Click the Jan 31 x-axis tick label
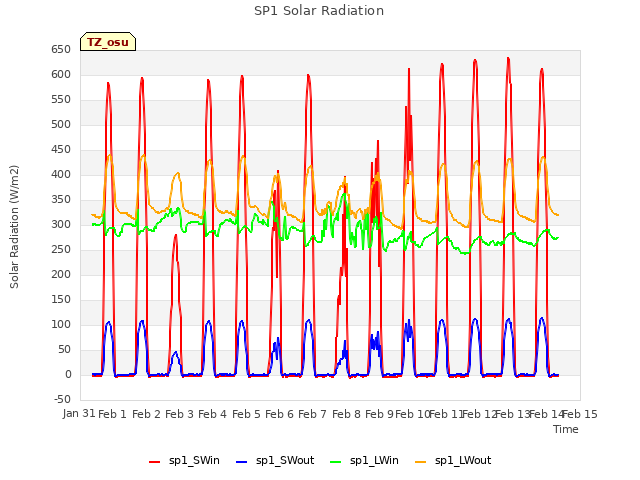This screenshot has width=640, height=480. tap(79, 413)
